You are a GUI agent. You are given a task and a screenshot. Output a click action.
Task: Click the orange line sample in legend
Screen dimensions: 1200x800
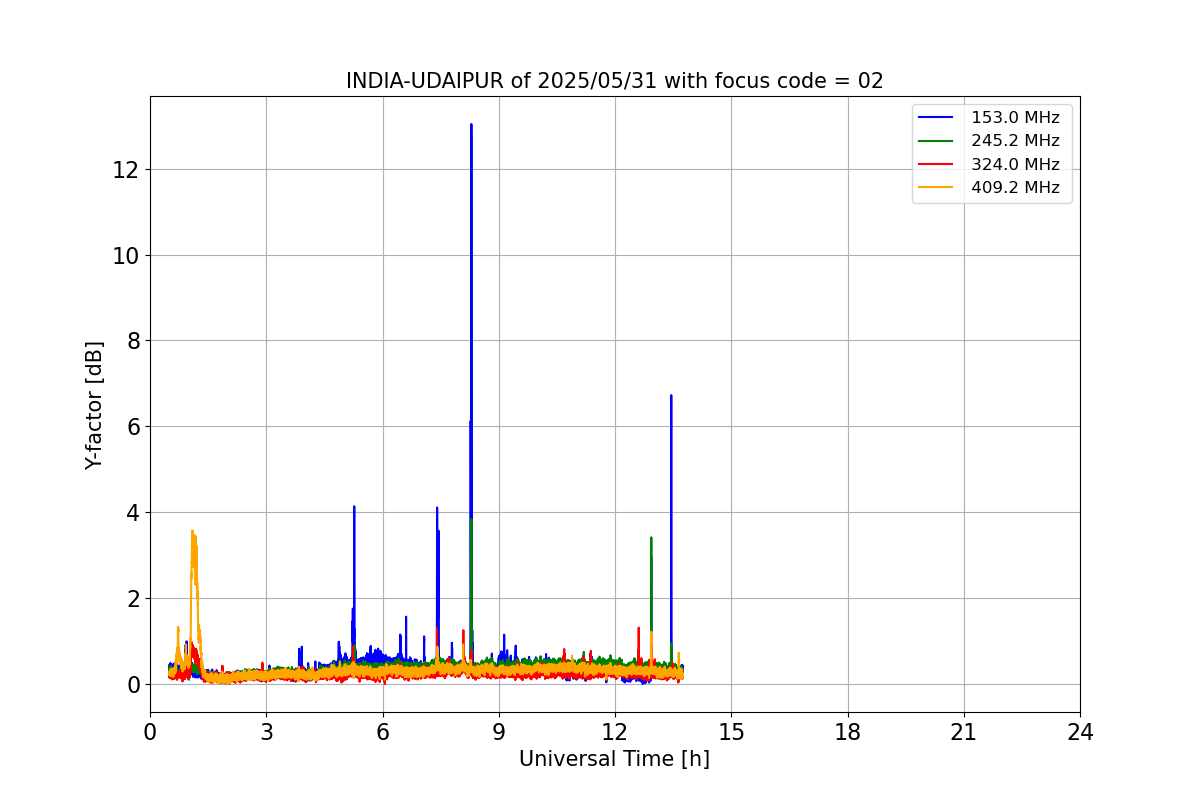[937, 187]
